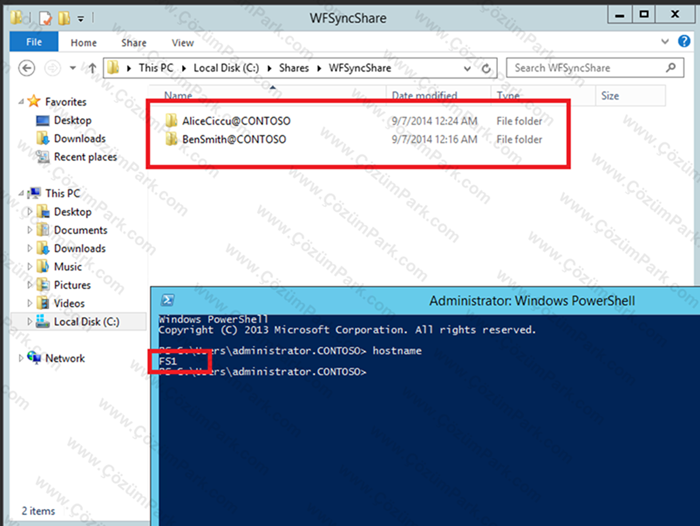Click the search magnifier icon
This screenshot has height=526, width=700.
click(x=670, y=67)
